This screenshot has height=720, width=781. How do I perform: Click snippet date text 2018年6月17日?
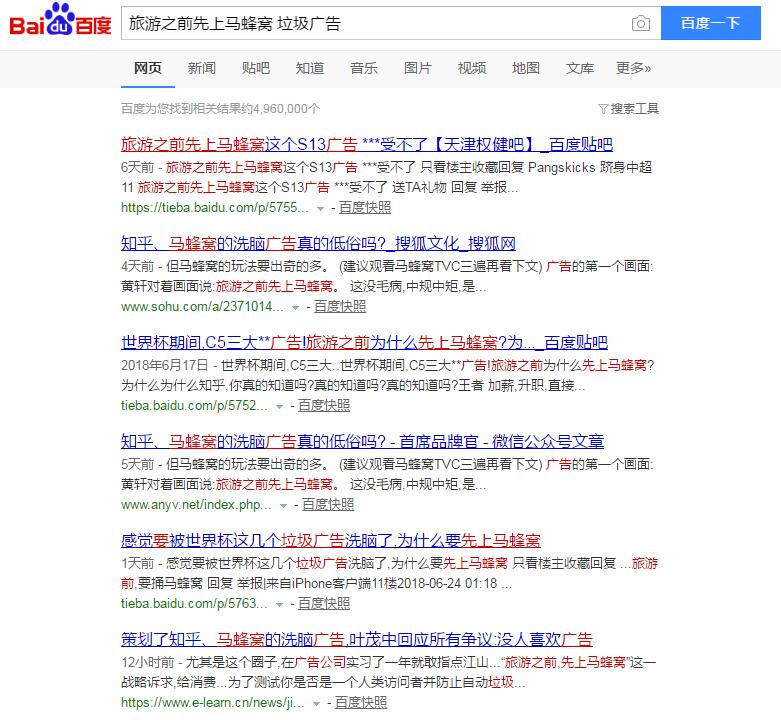click(x=164, y=365)
